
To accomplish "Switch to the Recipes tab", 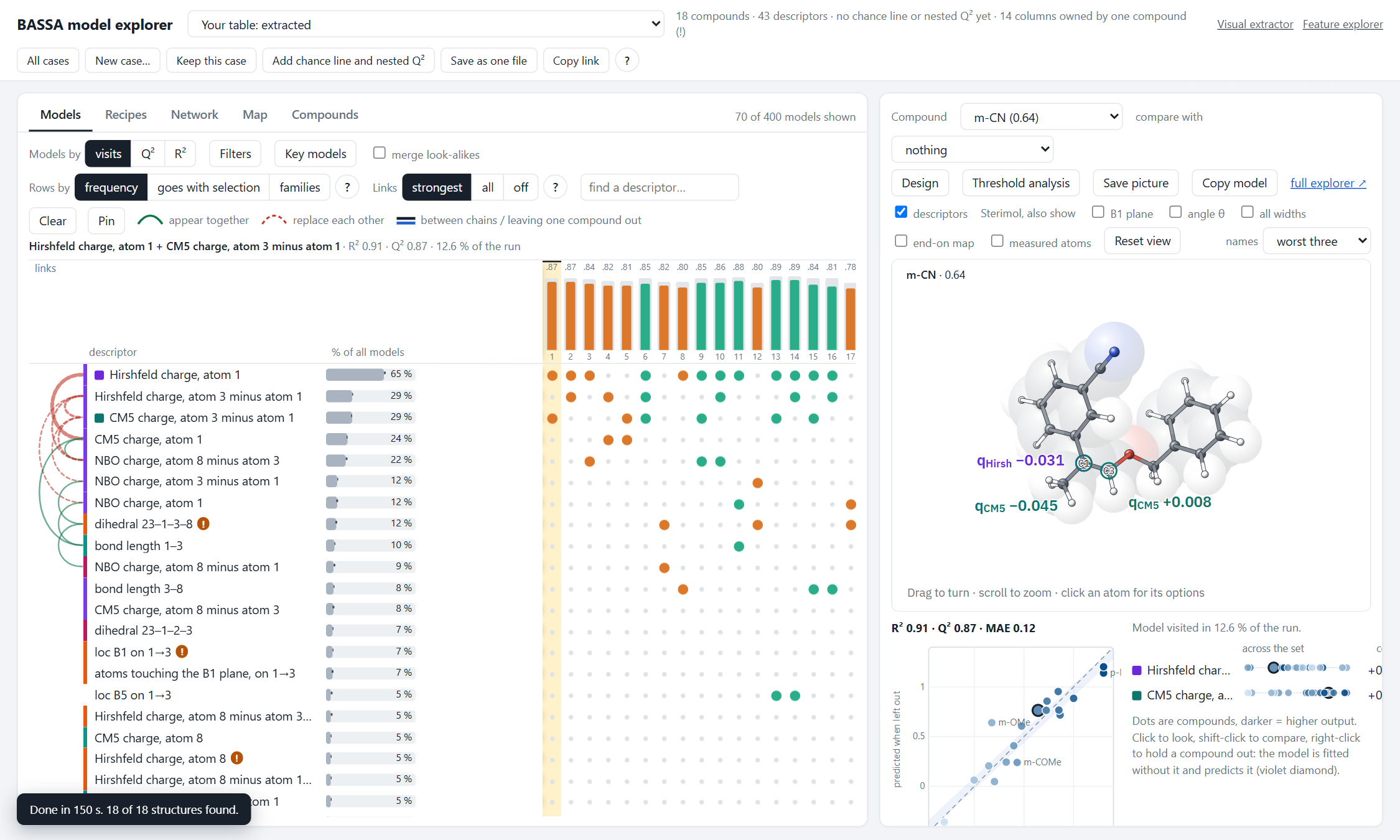I will [x=126, y=114].
